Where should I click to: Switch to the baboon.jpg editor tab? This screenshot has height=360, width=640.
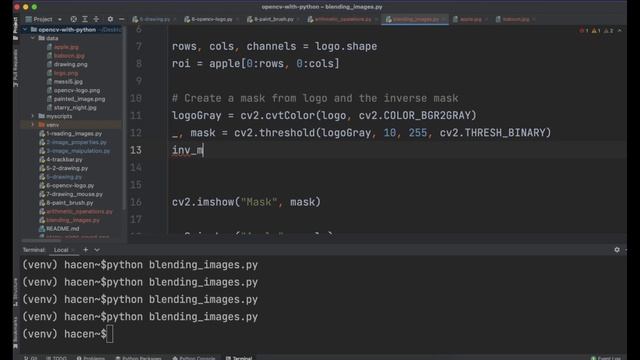[x=515, y=19]
